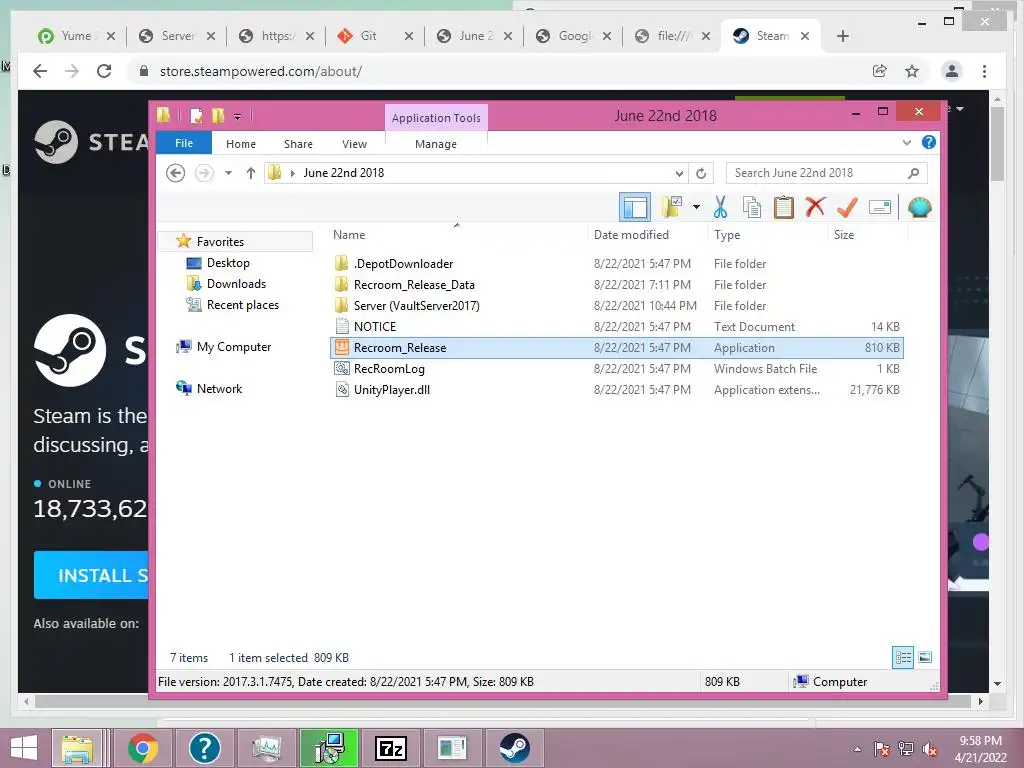Open the Chrome three-dot menu
Image resolution: width=1024 pixels, height=768 pixels.
[x=984, y=71]
